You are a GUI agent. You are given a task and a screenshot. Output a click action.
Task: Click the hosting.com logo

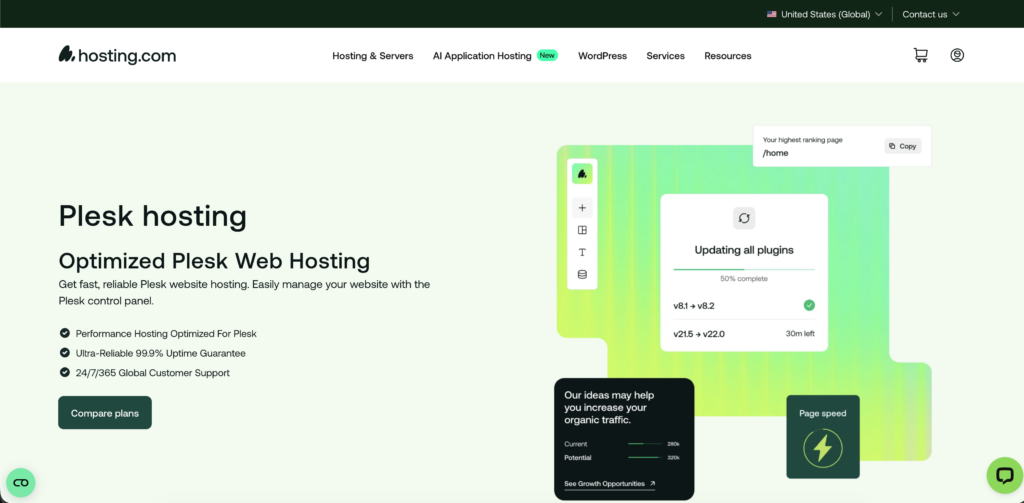(118, 55)
